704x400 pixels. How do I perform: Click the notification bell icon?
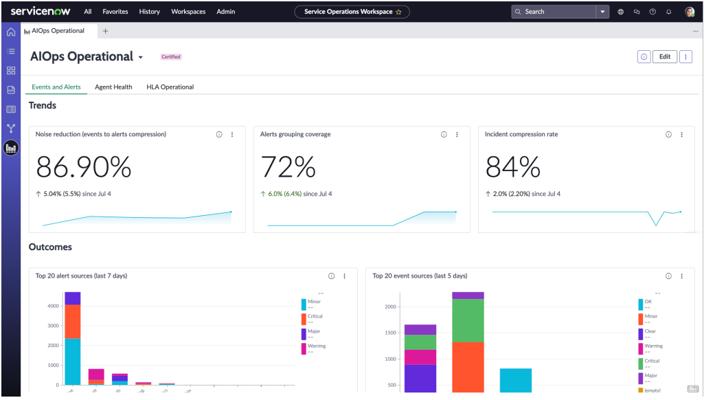coord(669,12)
